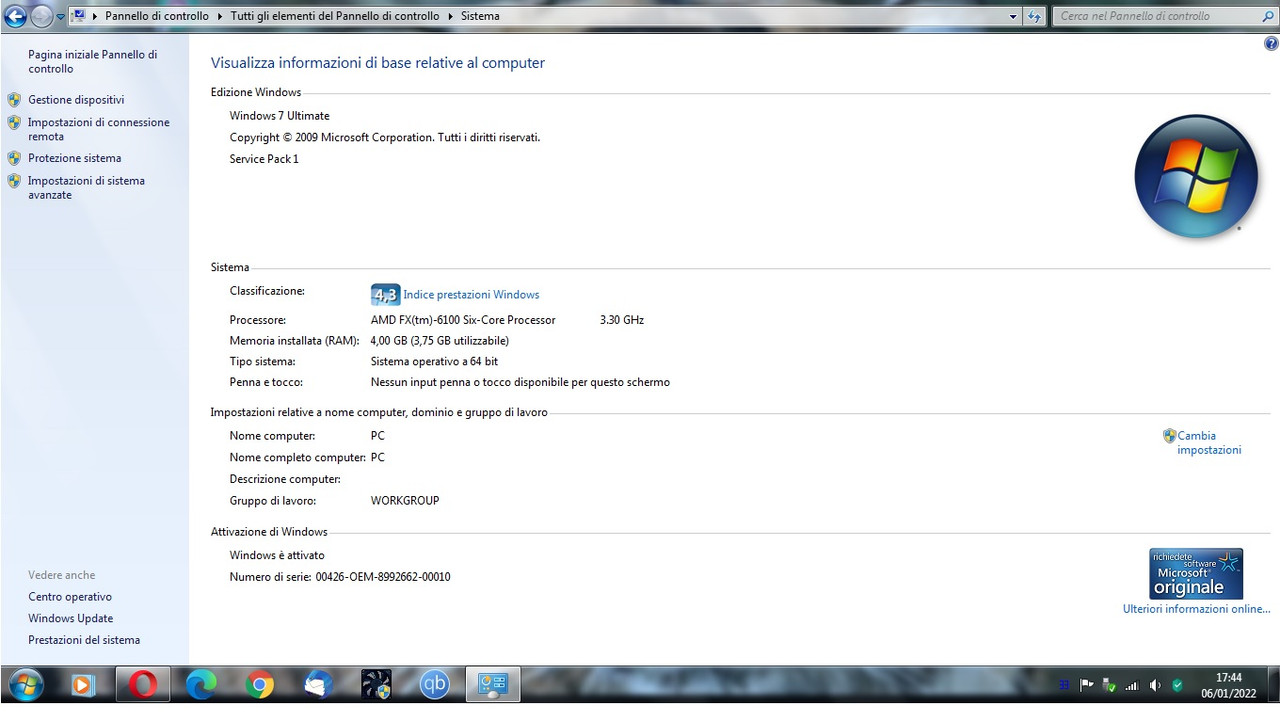Click the WORKGROUP value
1280x723 pixels.
405,501
